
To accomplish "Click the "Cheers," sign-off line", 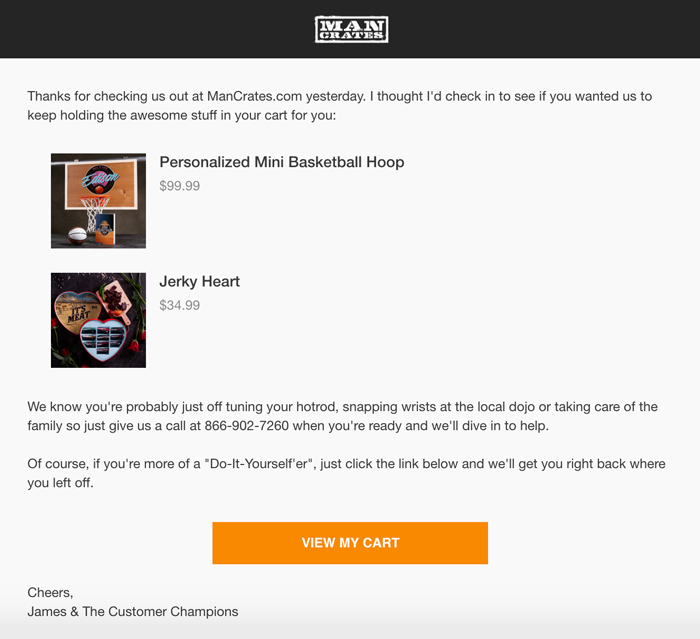I will [x=50, y=593].
